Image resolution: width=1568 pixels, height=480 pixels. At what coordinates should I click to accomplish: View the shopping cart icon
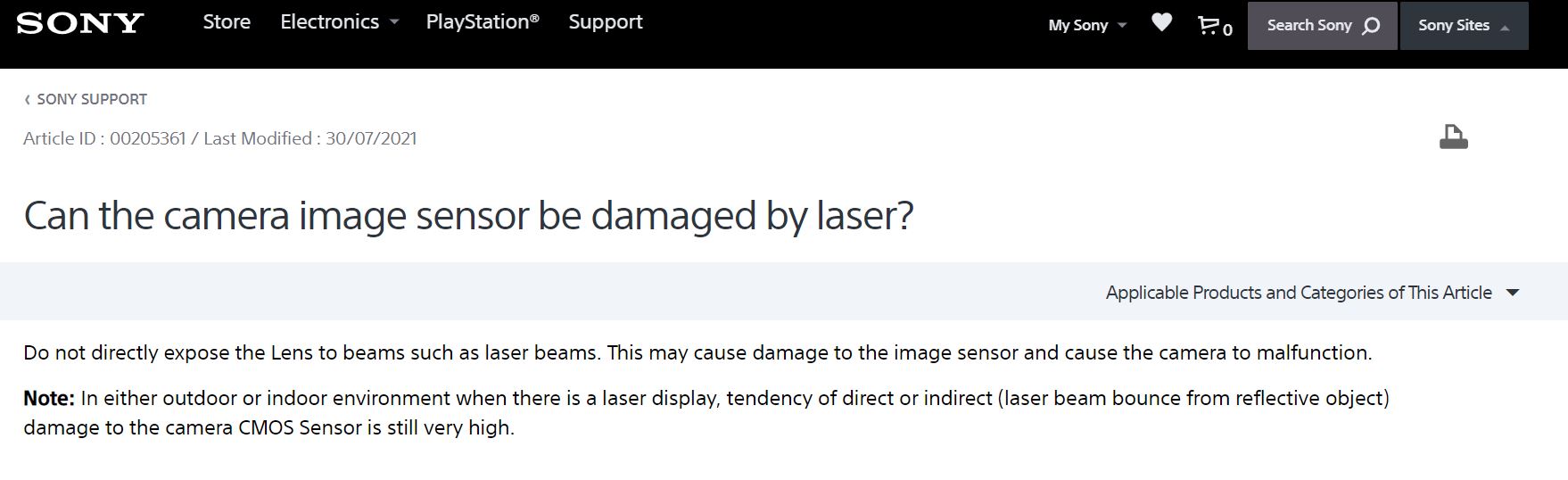tap(1209, 25)
